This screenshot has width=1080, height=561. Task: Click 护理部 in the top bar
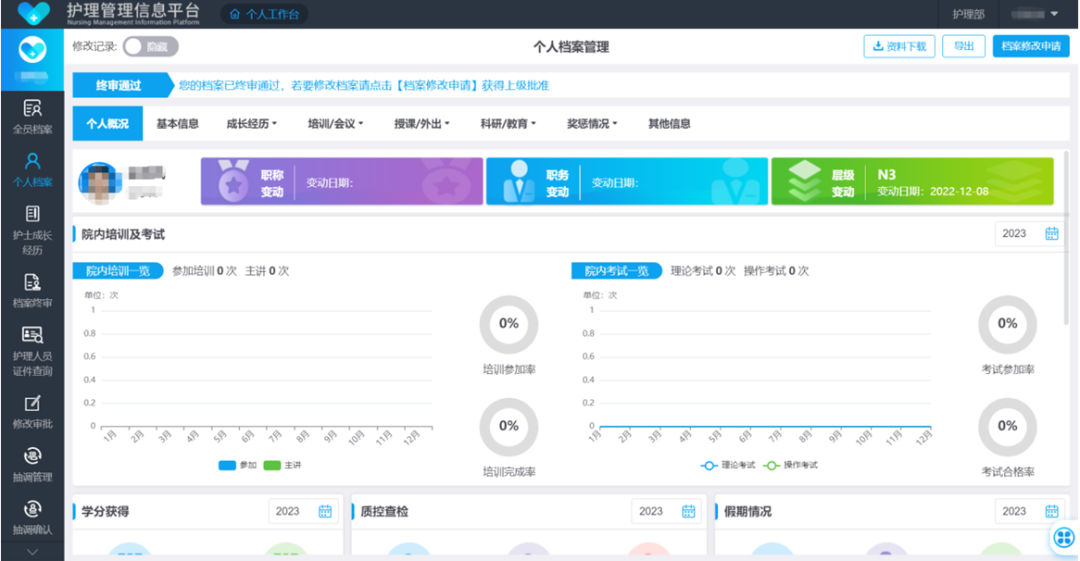968,14
